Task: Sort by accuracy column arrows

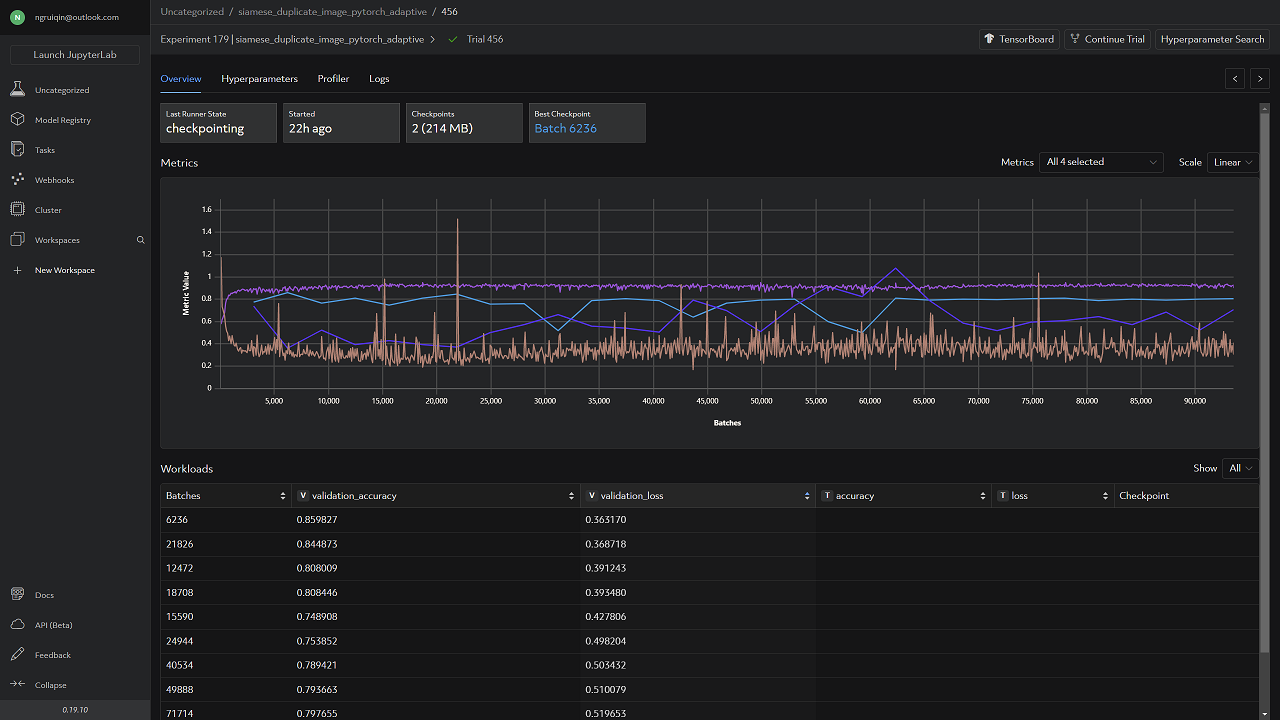Action: click(x=983, y=496)
